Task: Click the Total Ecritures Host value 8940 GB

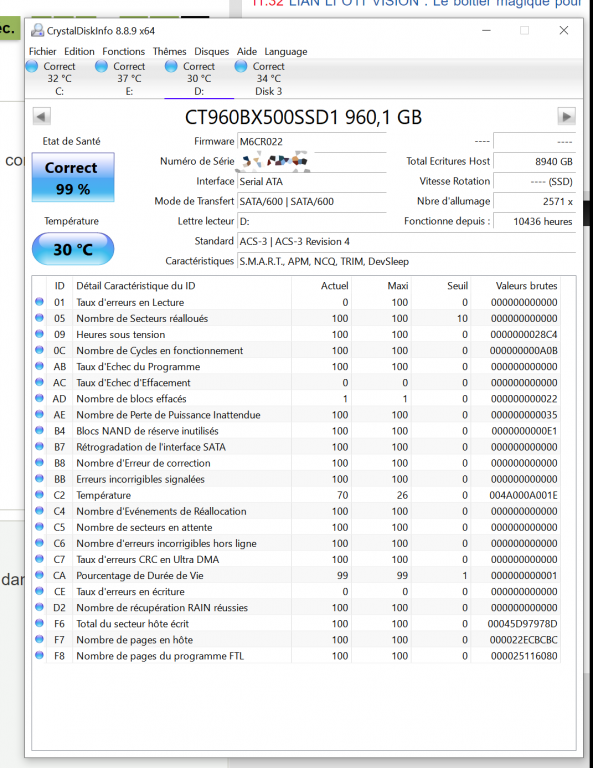Action: (534, 162)
